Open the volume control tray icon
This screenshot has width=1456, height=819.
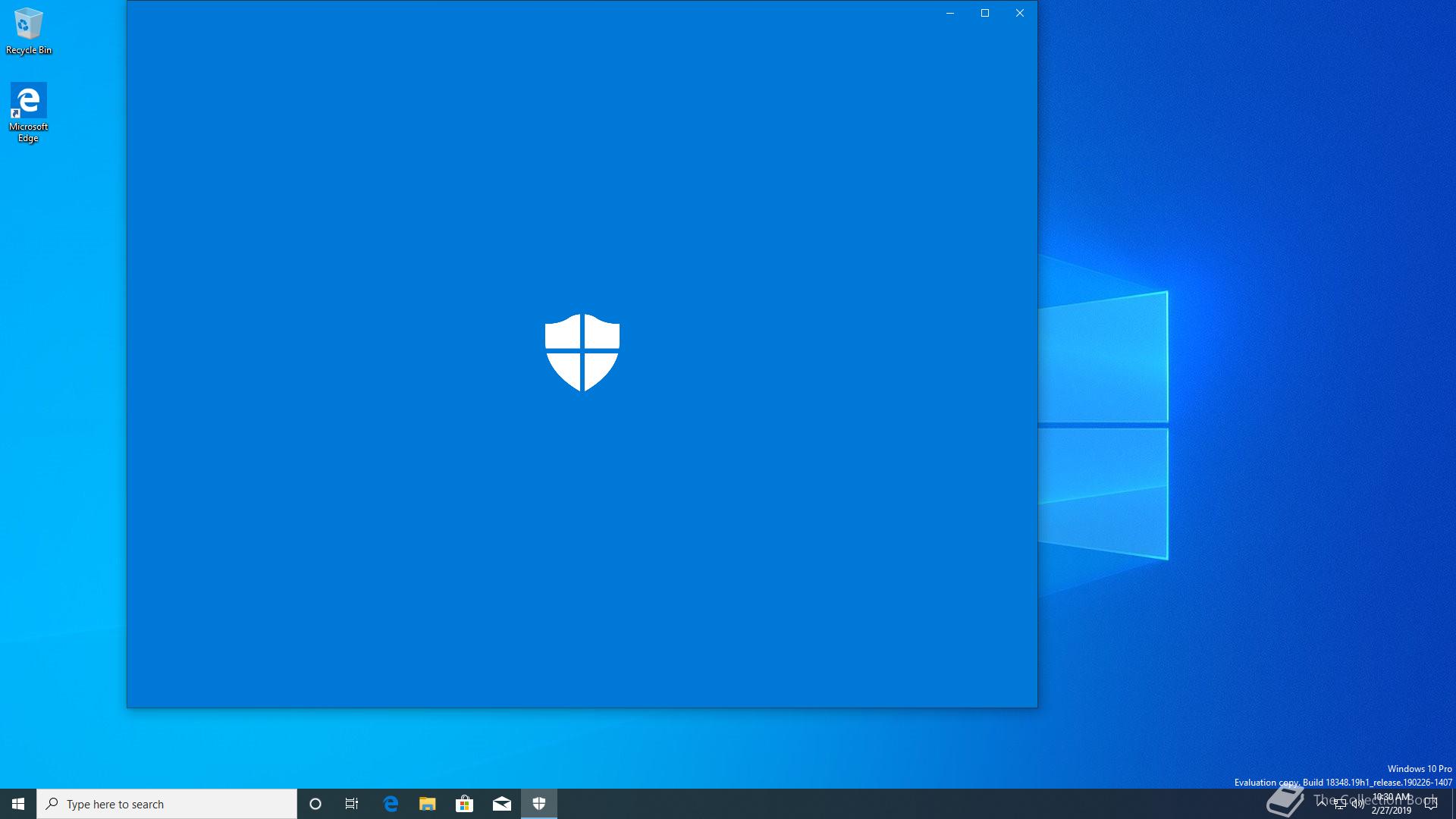click(x=1358, y=805)
